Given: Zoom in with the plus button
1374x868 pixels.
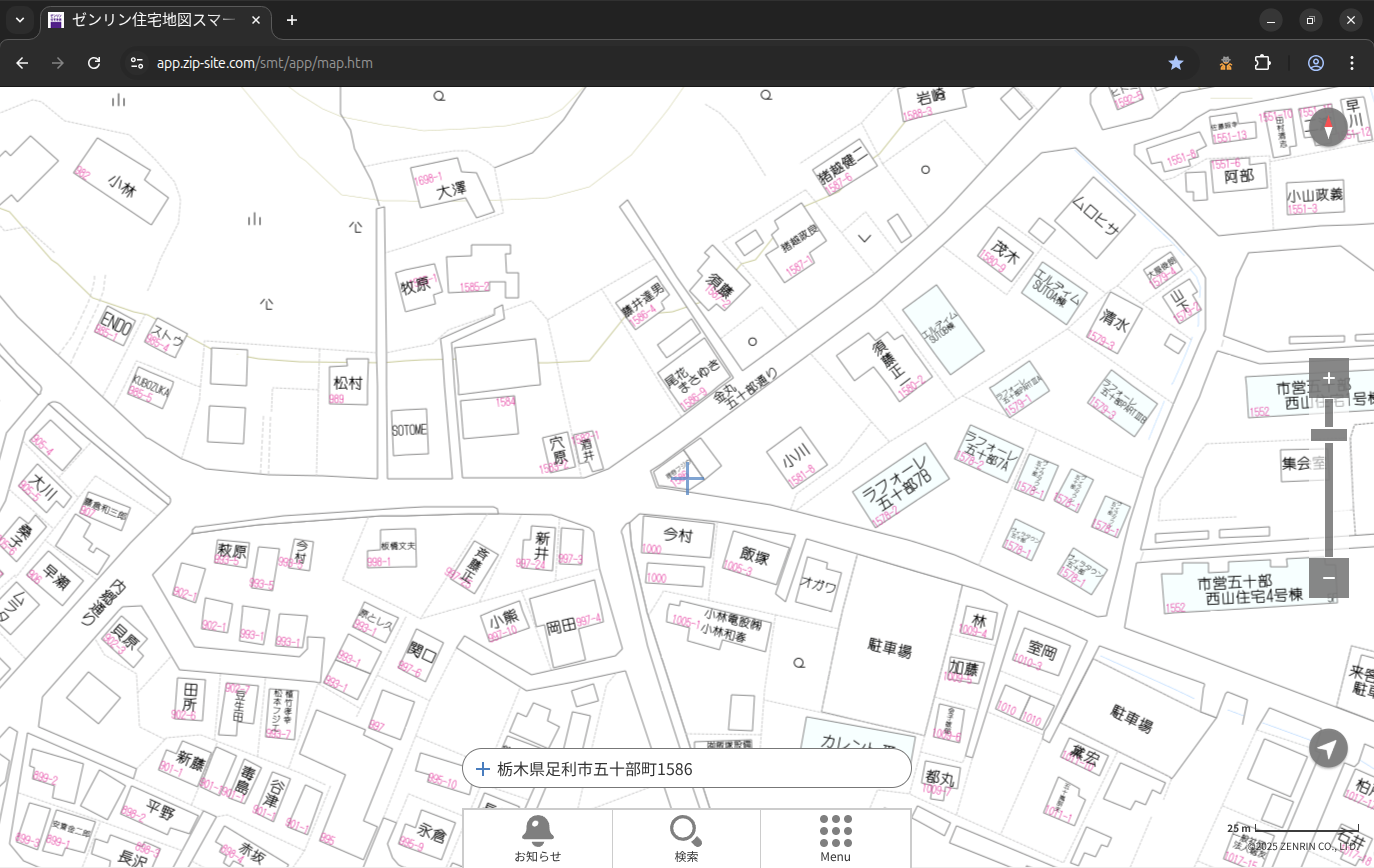Looking at the screenshot, I should click(1329, 378).
